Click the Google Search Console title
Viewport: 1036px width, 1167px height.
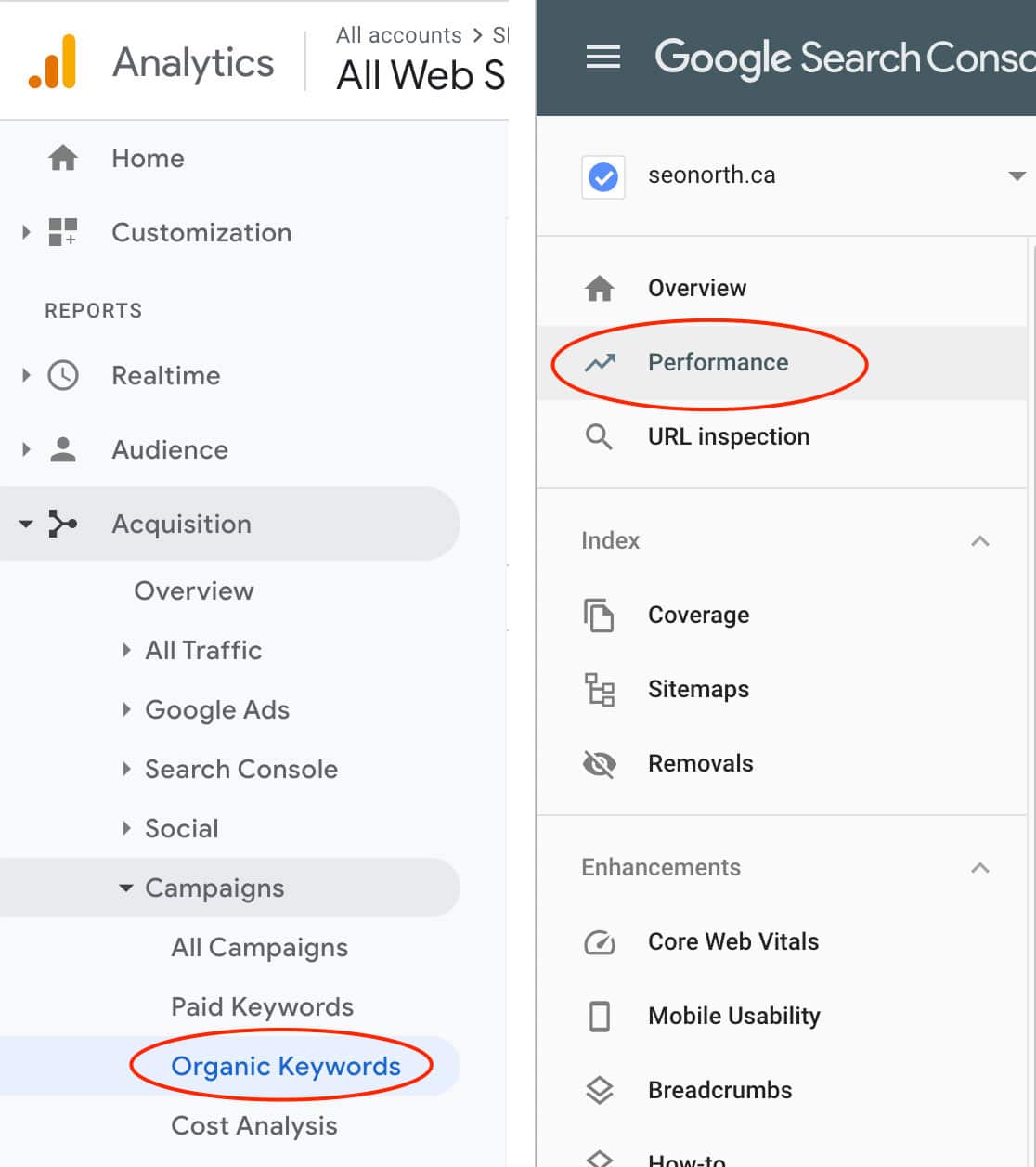[x=845, y=58]
